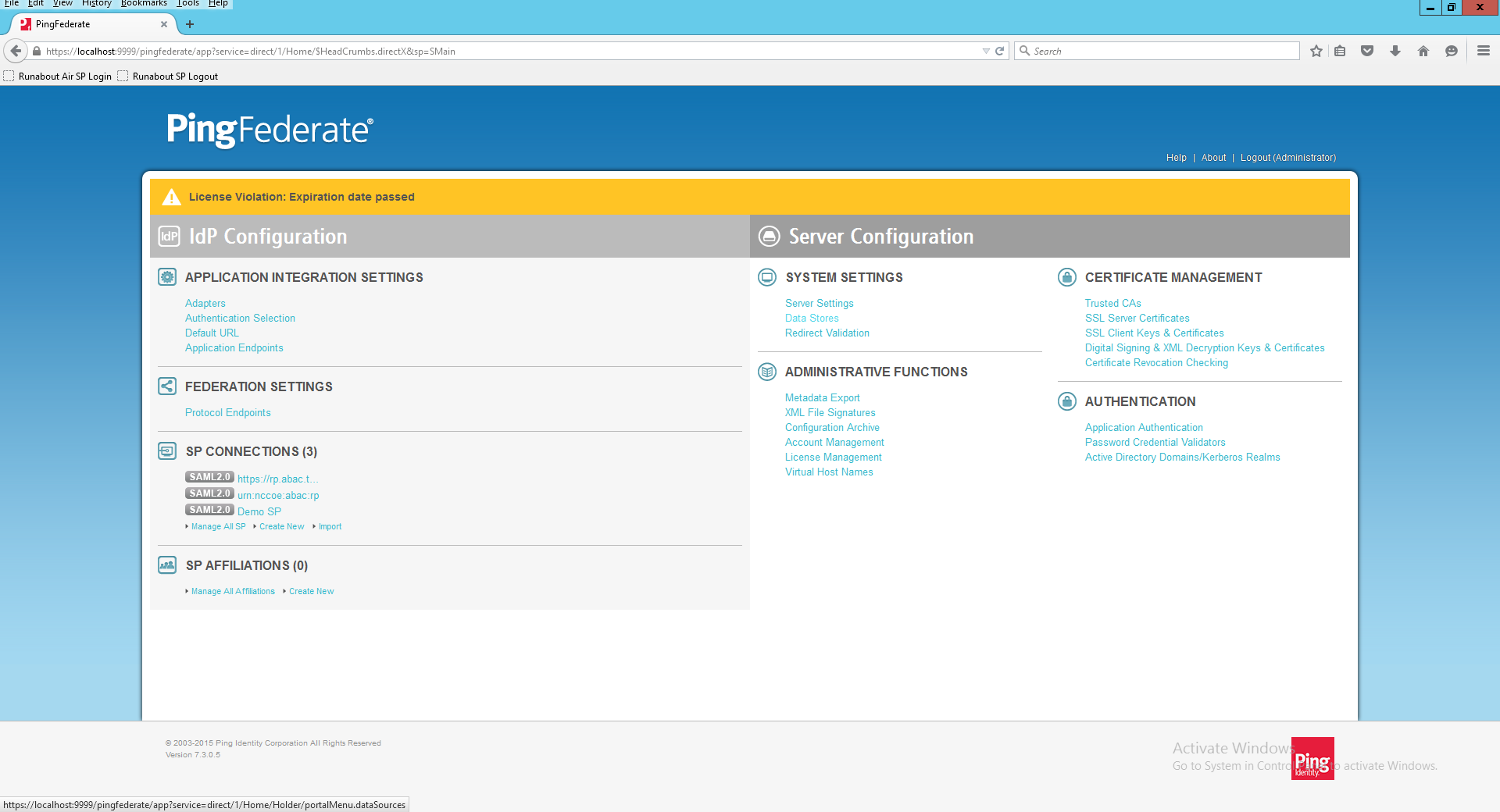Screen dimensions: 1500x812
Task: Click the Federation Settings share icon
Action: coord(167,386)
